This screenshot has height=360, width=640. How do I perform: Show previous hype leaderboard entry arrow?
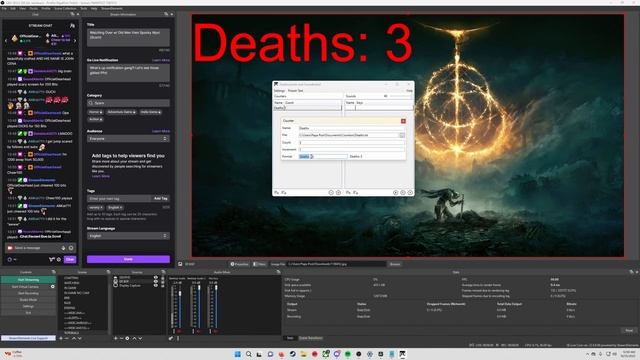tap(6, 40)
